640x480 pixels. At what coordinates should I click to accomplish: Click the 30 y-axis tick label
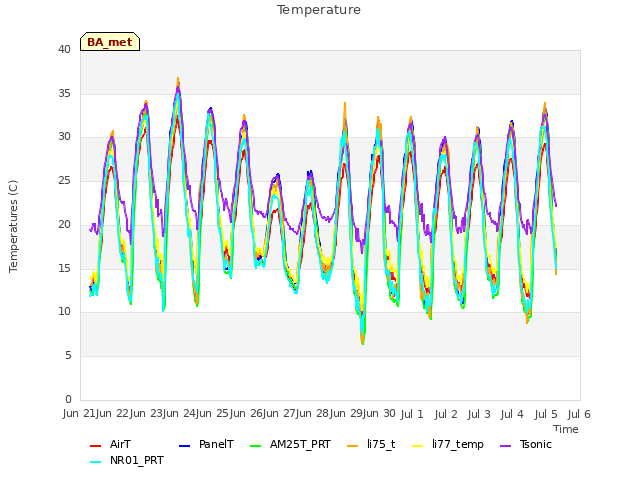click(64, 136)
